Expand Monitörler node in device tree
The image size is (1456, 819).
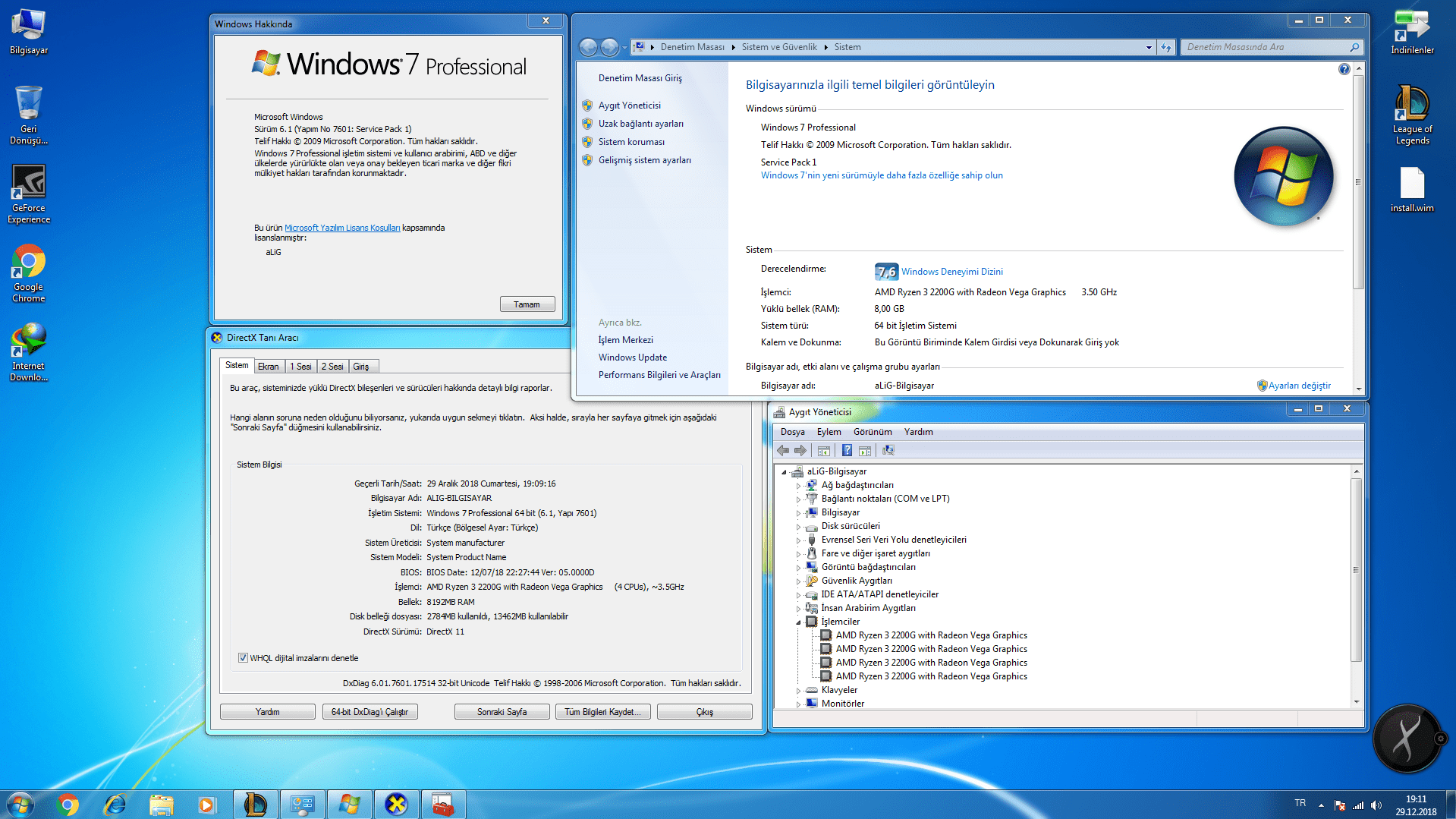tap(798, 704)
